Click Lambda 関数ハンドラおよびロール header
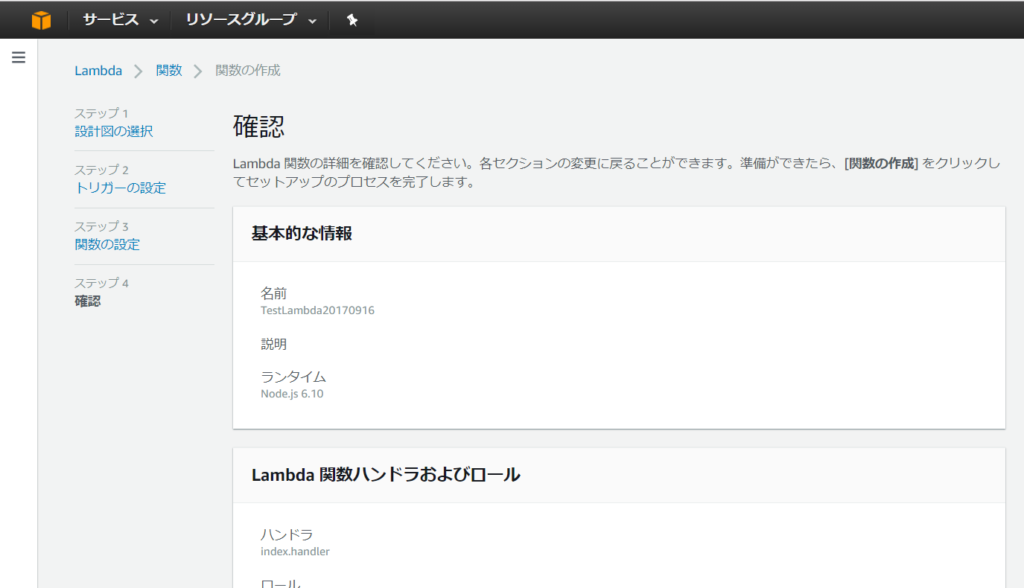Screen dimensions: 1024x588 tap(385, 475)
